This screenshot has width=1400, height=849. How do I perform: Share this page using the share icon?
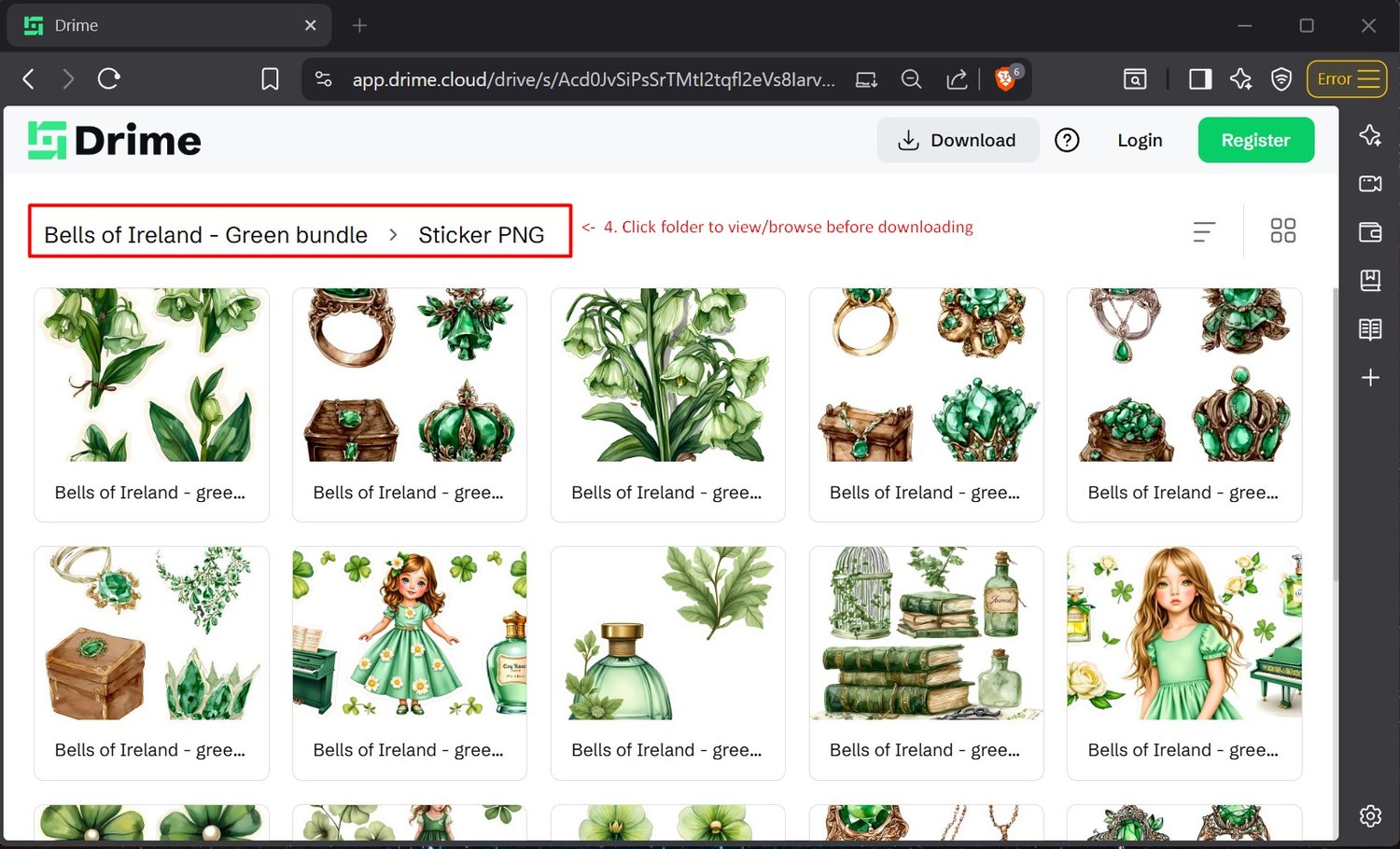click(957, 79)
